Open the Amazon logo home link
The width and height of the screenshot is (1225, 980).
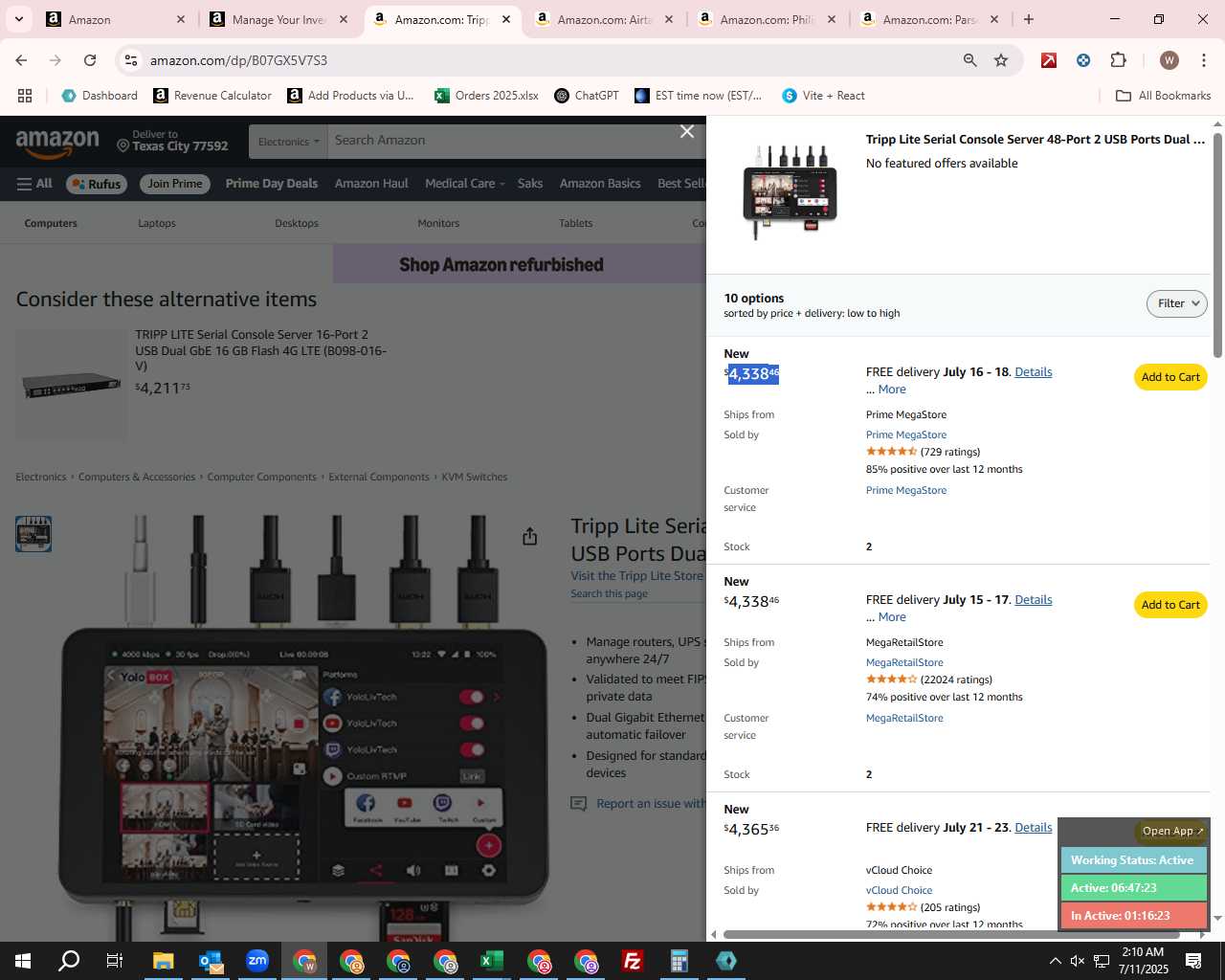pos(57,144)
